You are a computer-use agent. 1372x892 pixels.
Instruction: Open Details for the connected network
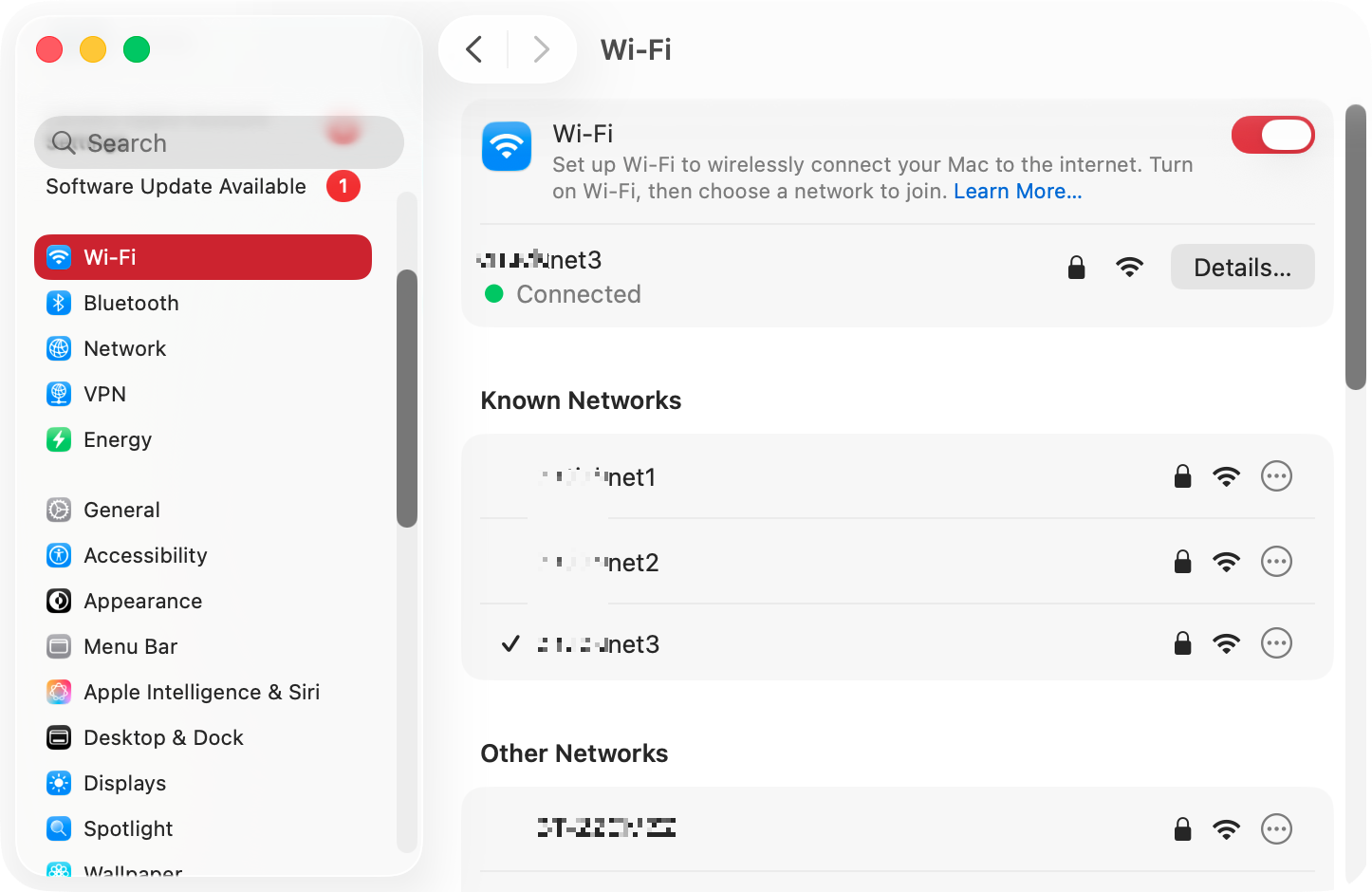(1242, 267)
